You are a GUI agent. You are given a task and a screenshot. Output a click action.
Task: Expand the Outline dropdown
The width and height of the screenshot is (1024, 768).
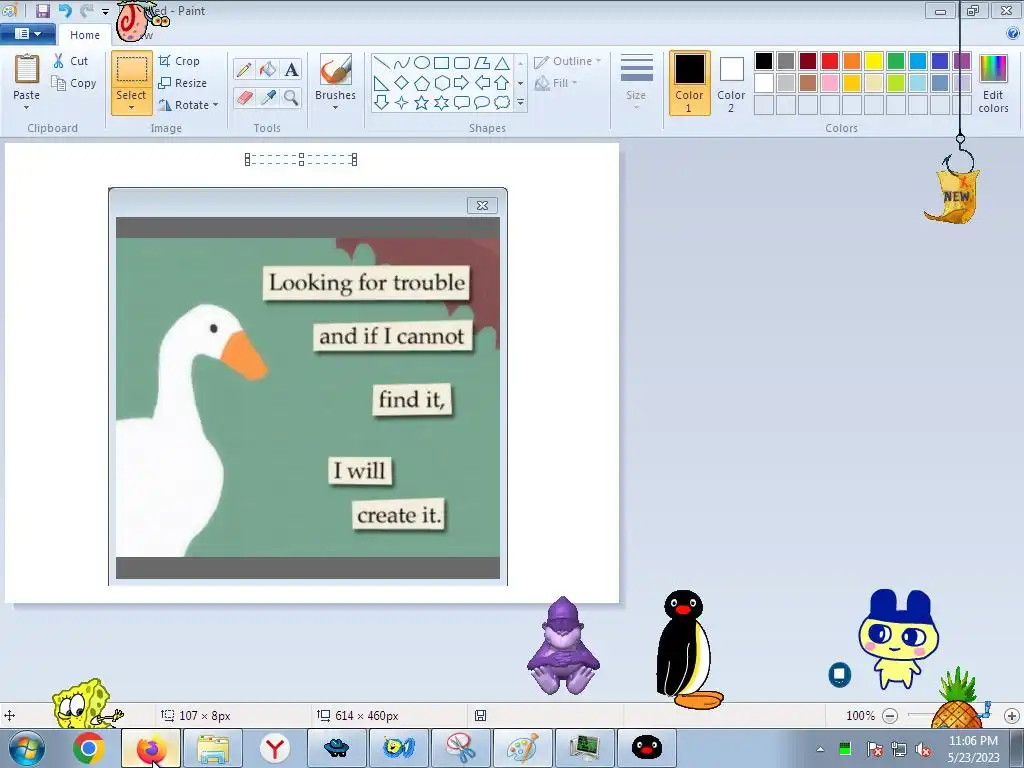click(x=598, y=61)
